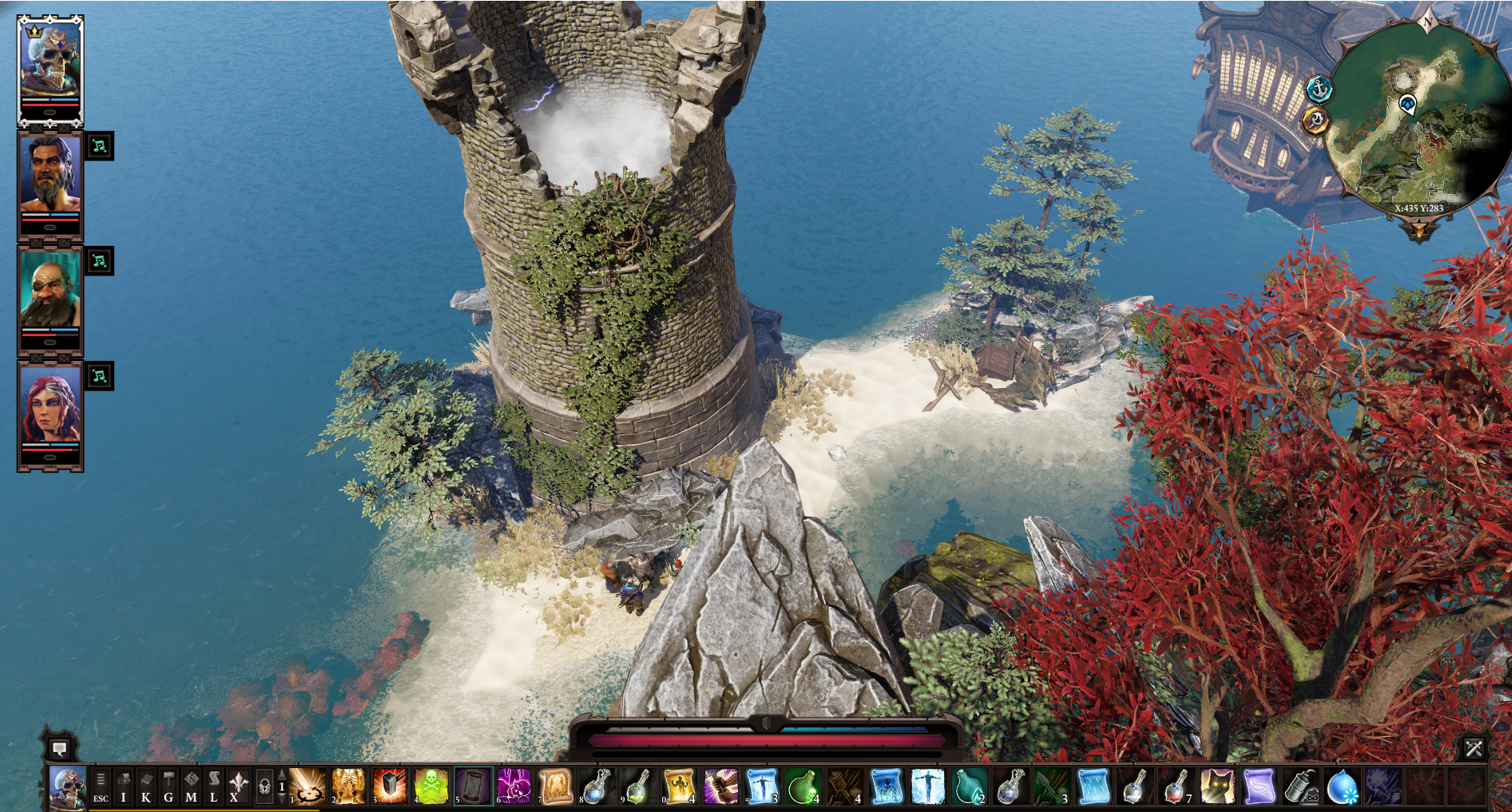The height and width of the screenshot is (812, 1512).
Task: Open the inventory button labeled I
Action: (123, 786)
